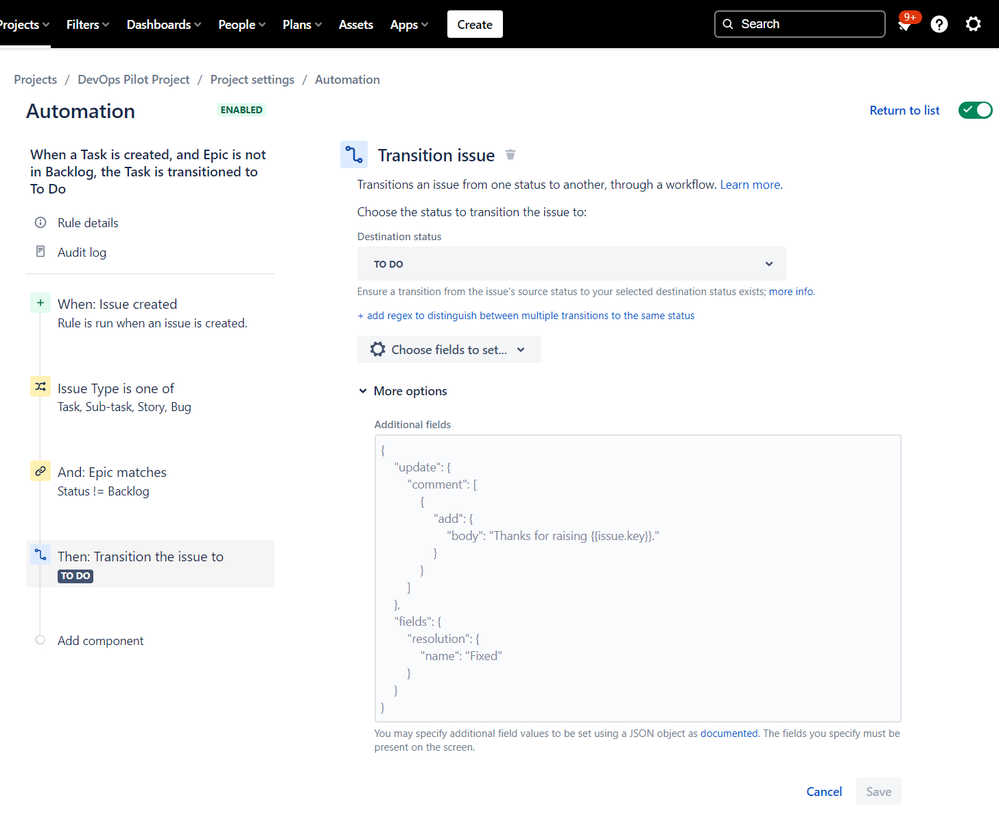Click the green plus trigger icon

pos(40,303)
